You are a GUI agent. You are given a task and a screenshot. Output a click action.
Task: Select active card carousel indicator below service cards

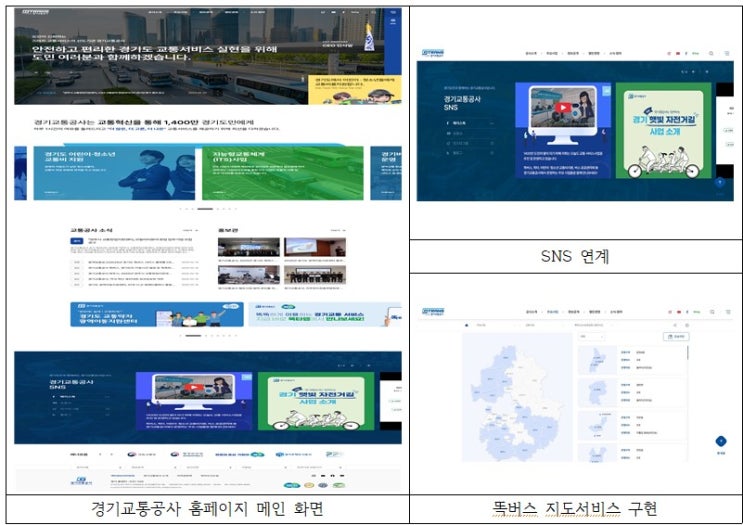click(x=205, y=209)
